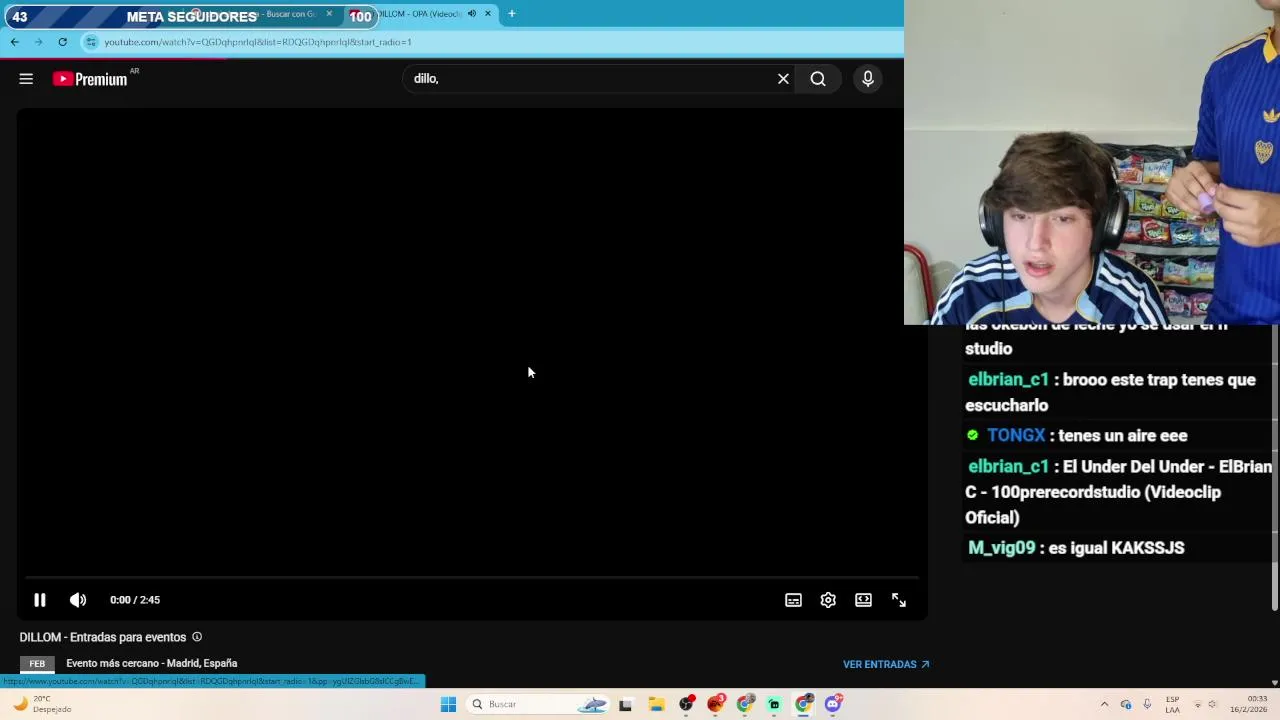Open the OBS Studio taskbar icon
1280x720 pixels.
[686, 704]
